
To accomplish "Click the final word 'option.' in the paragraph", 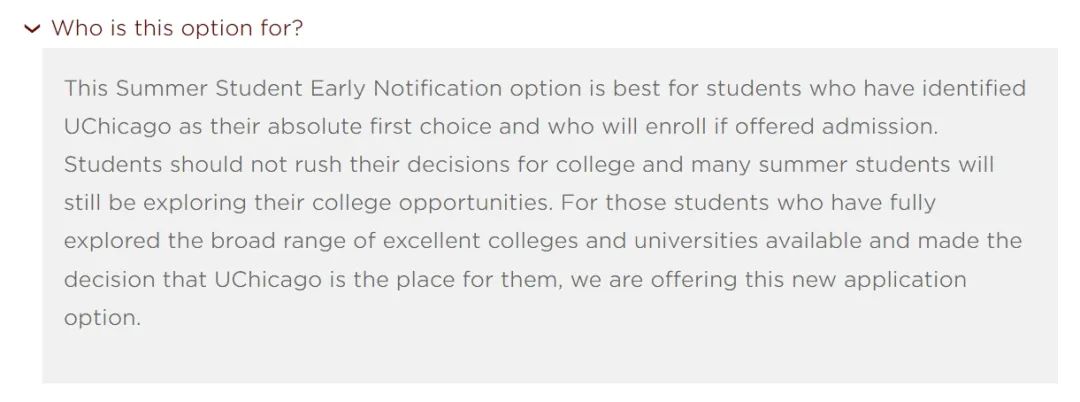I will 102,318.
